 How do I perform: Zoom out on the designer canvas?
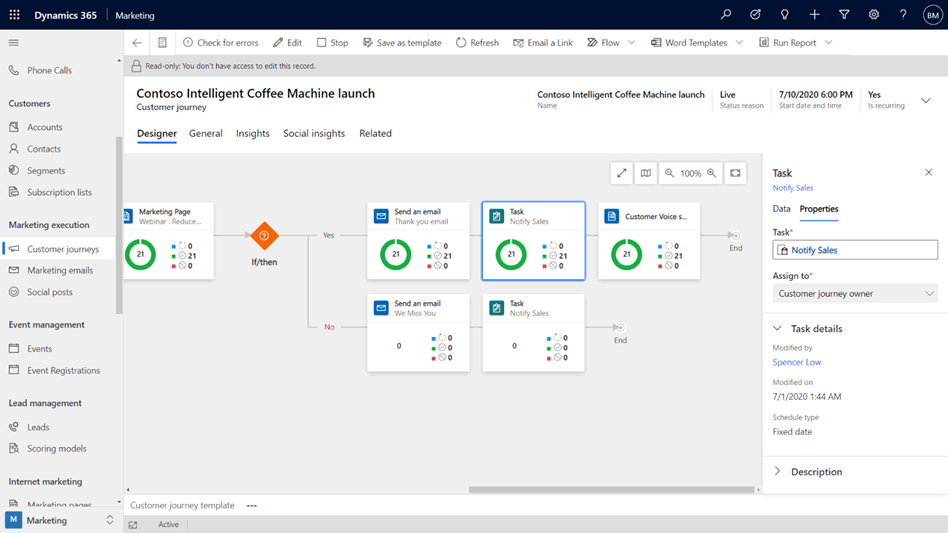tap(669, 173)
